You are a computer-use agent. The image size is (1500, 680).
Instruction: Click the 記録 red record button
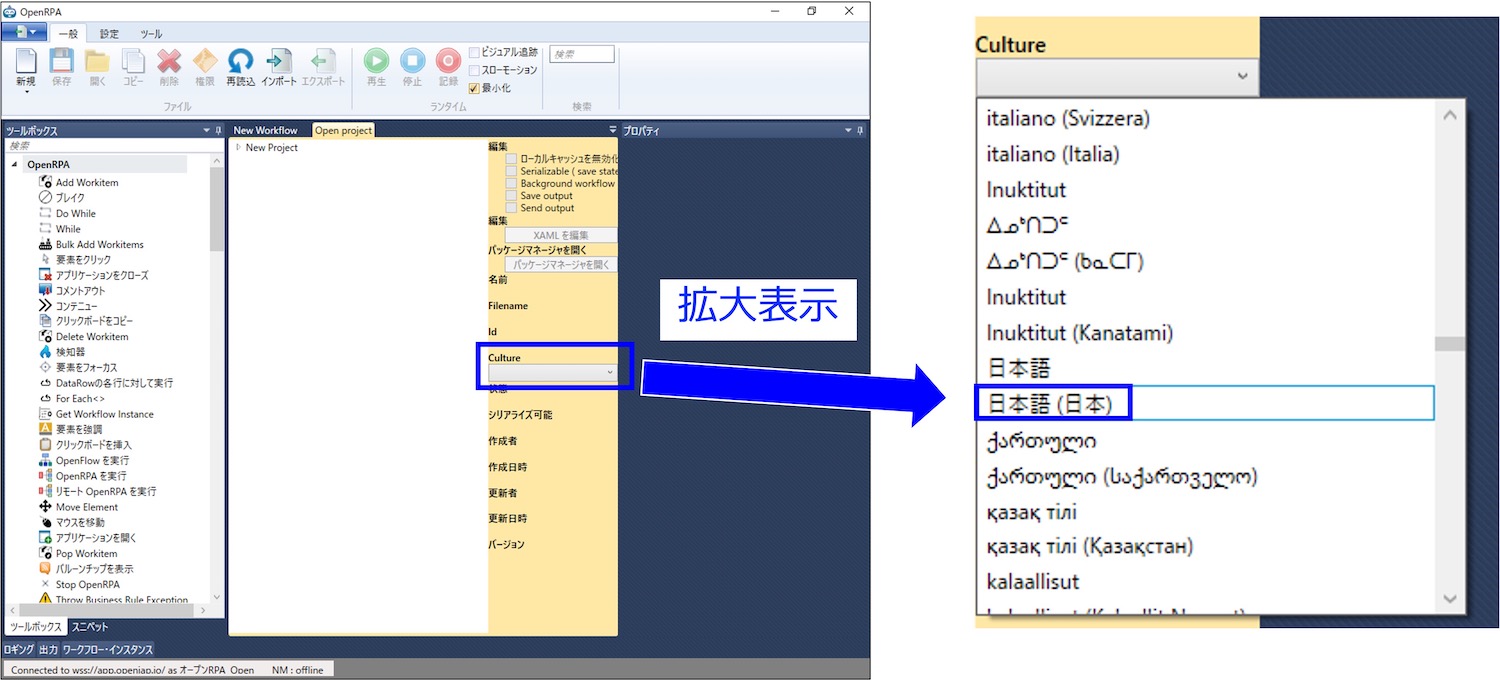pyautogui.click(x=448, y=61)
